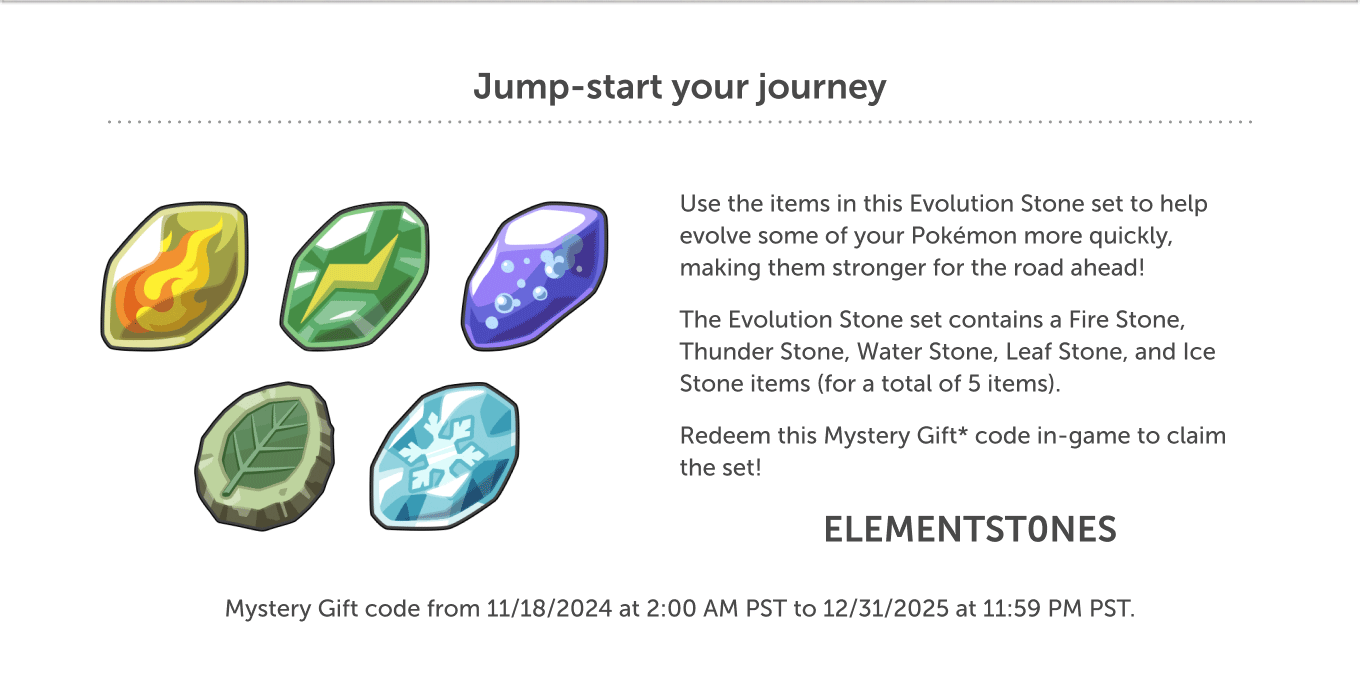
Task: Click the Jump-start your journey heading
Action: point(680,88)
